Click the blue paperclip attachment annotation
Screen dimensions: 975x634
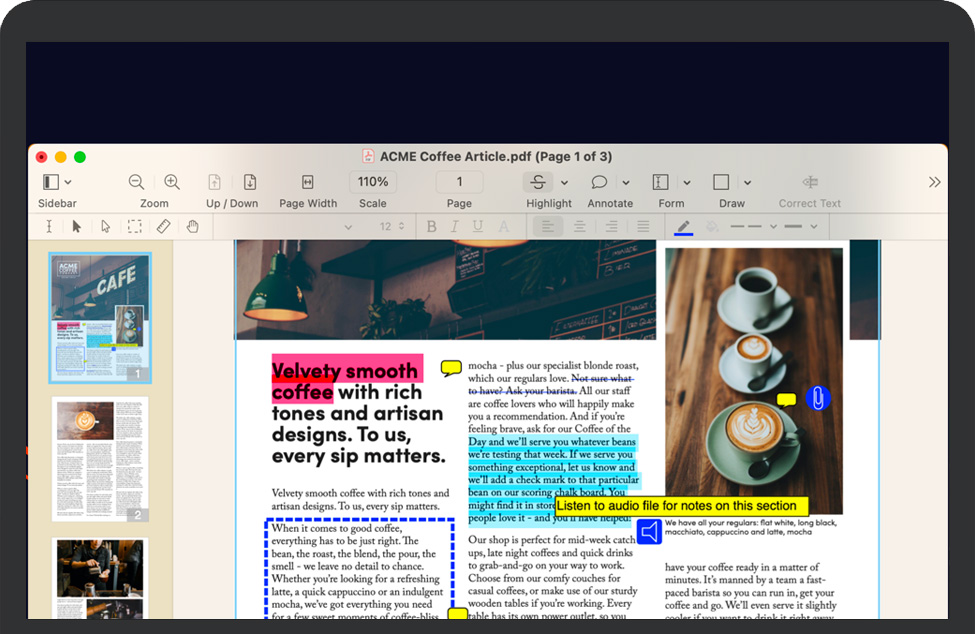(818, 398)
